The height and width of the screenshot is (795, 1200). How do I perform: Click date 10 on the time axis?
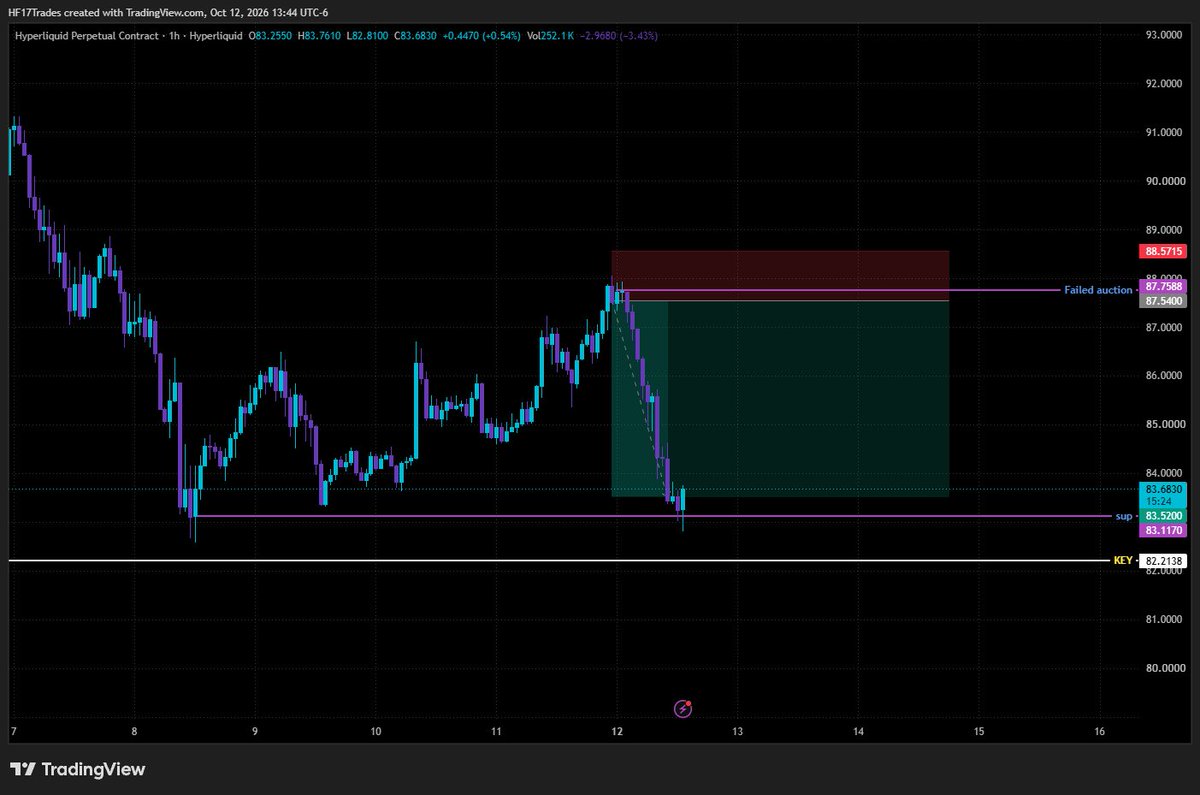pos(375,732)
